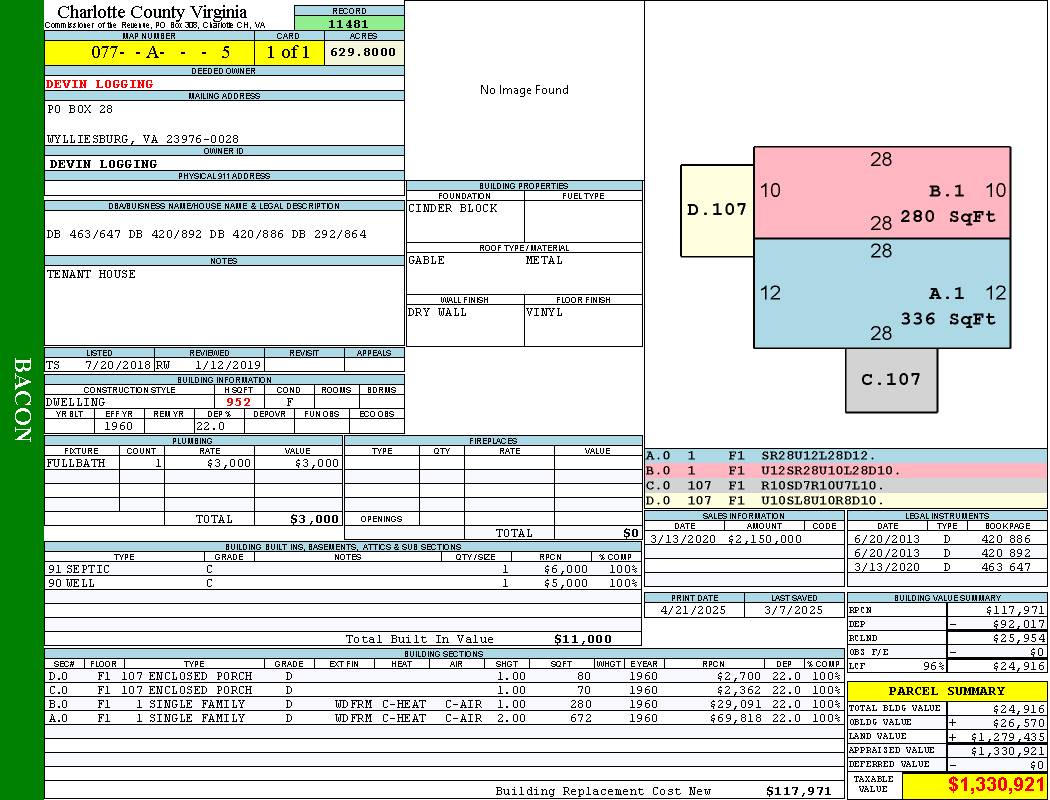Select sketch code row D.0 U10SL8U10R8D10
Image resolution: width=1050 pixels, height=800 pixels.
point(846,500)
